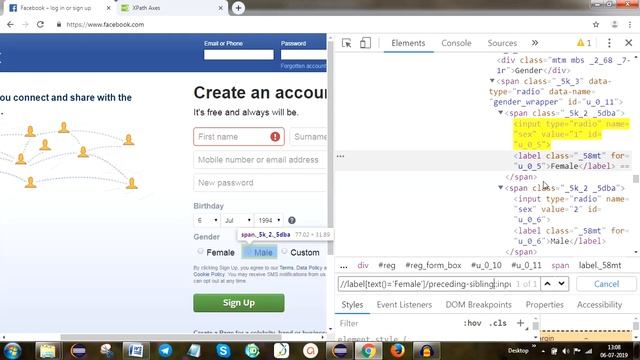The height and width of the screenshot is (360, 640).
Task: Click #reg_form_box in the breadcrumb
Action: pyautogui.click(x=433, y=265)
